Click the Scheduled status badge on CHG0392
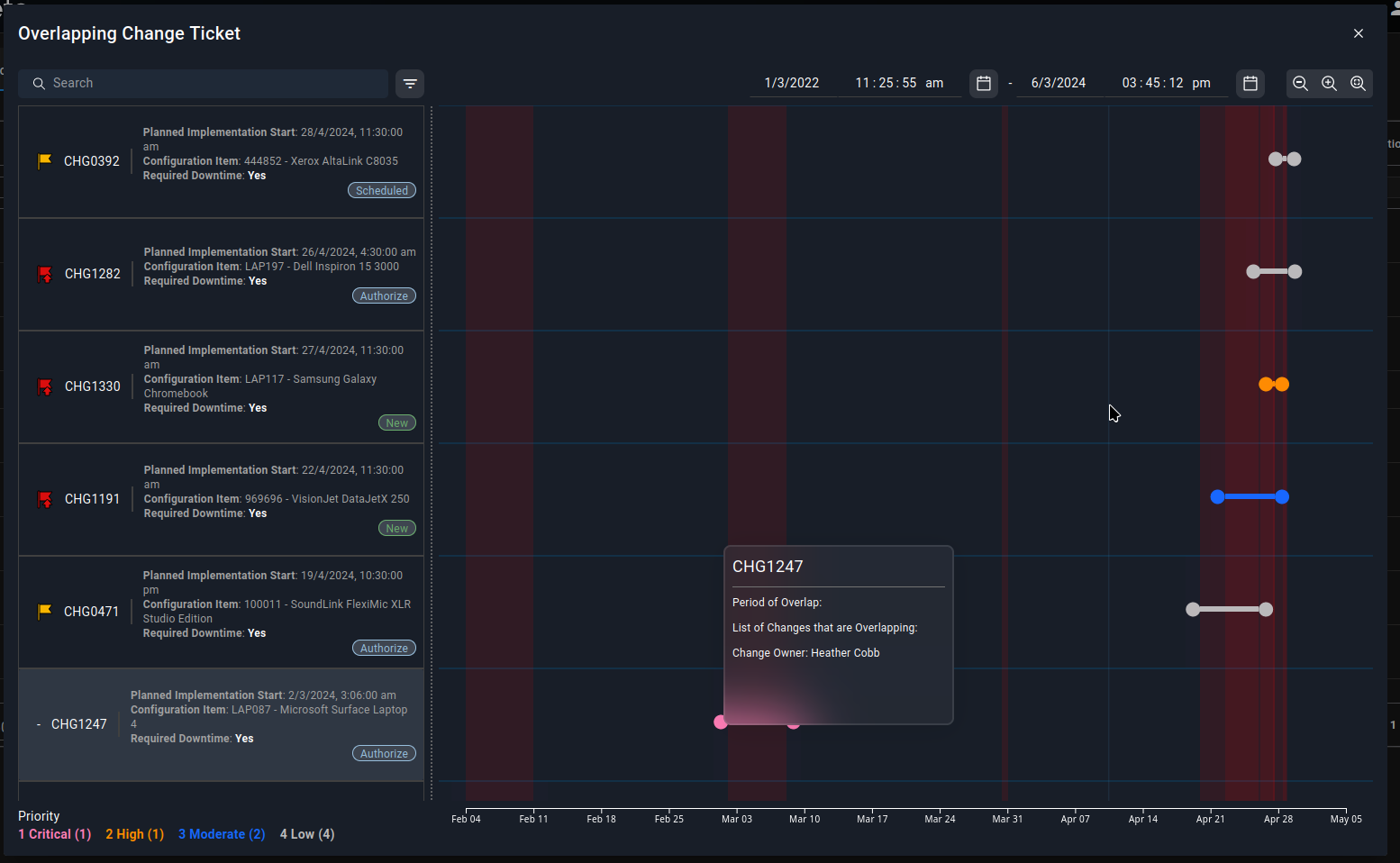 tap(382, 191)
